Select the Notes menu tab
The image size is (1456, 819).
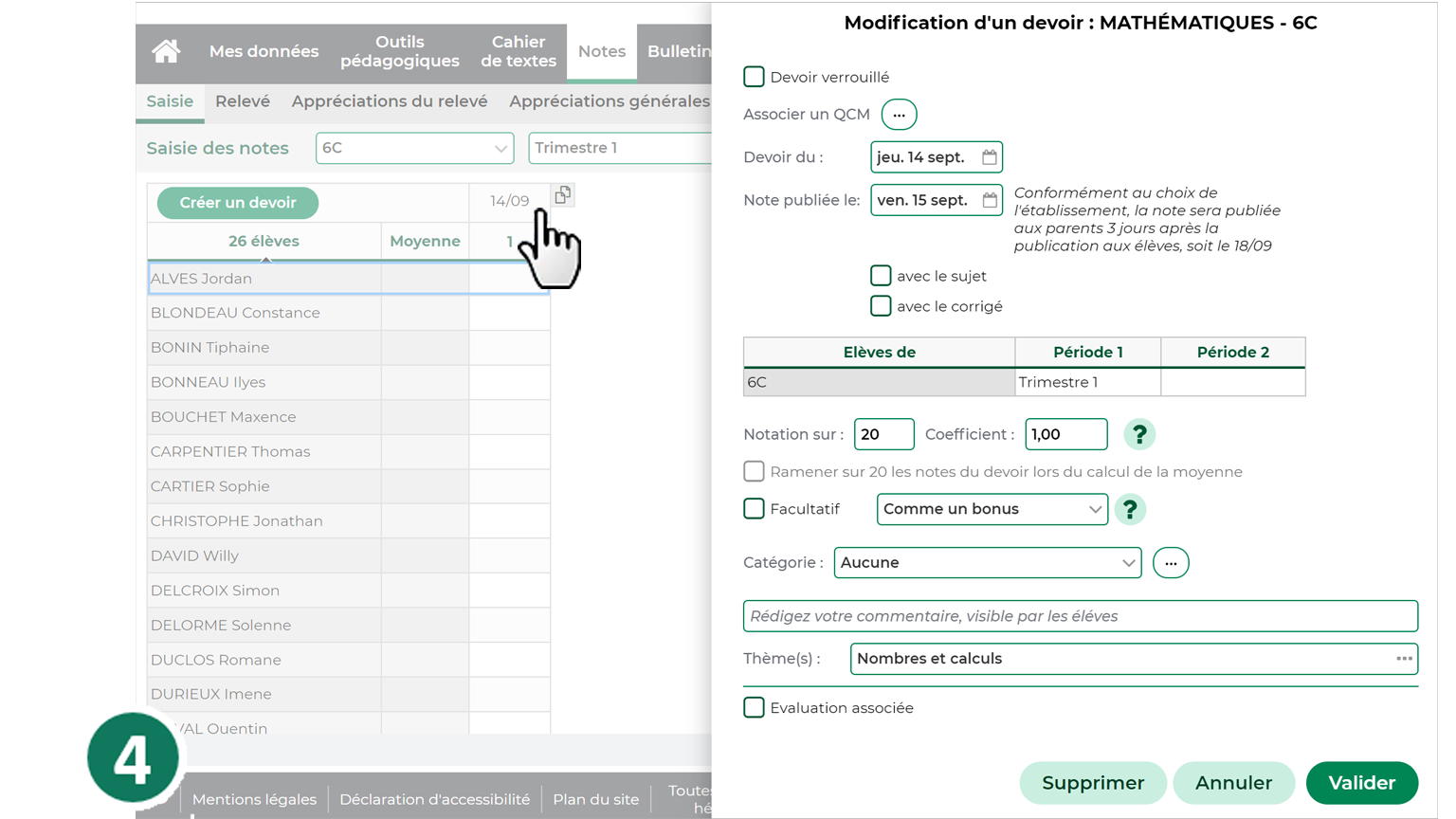[x=602, y=51]
